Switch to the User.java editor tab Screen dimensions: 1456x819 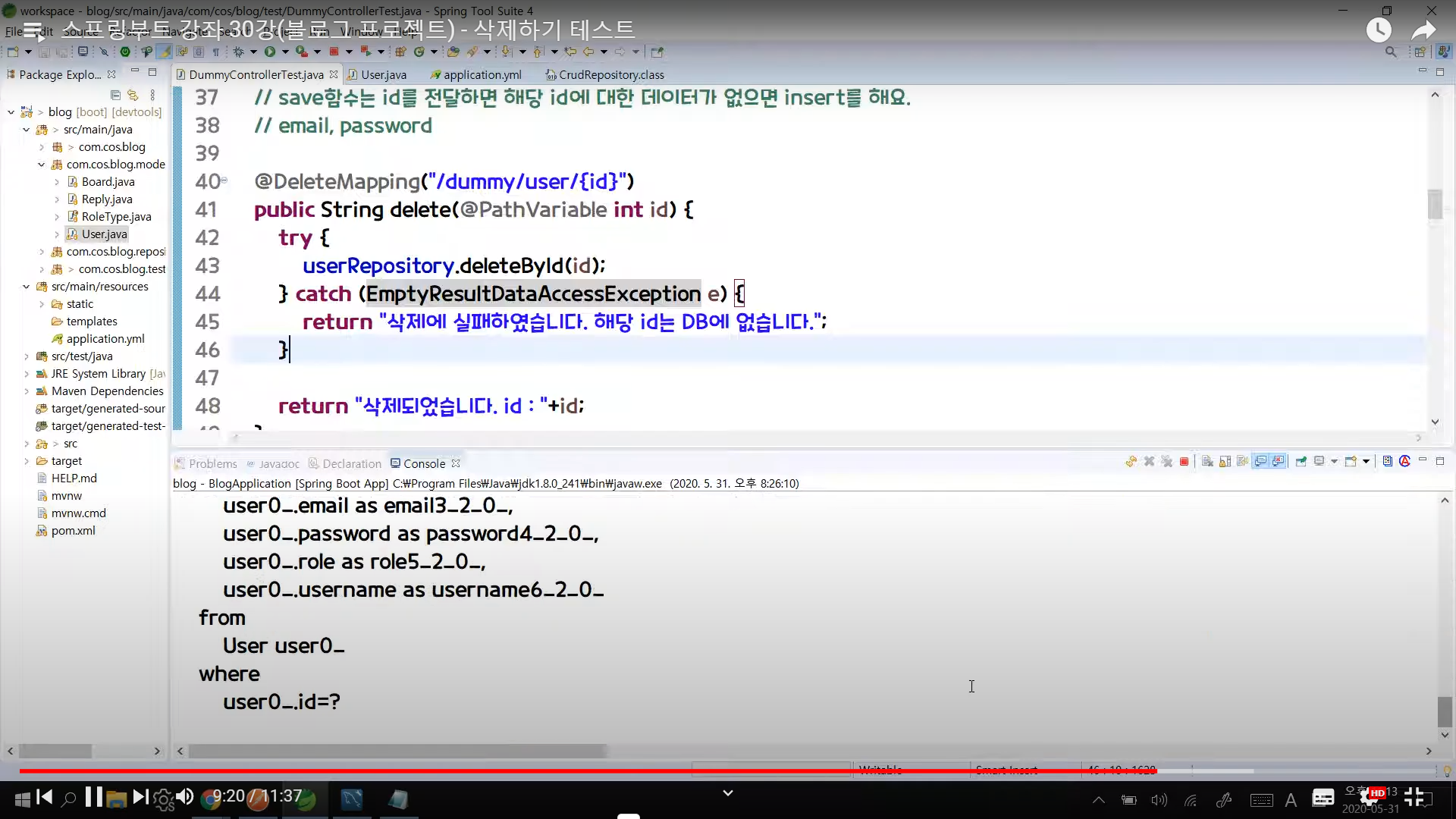click(383, 74)
